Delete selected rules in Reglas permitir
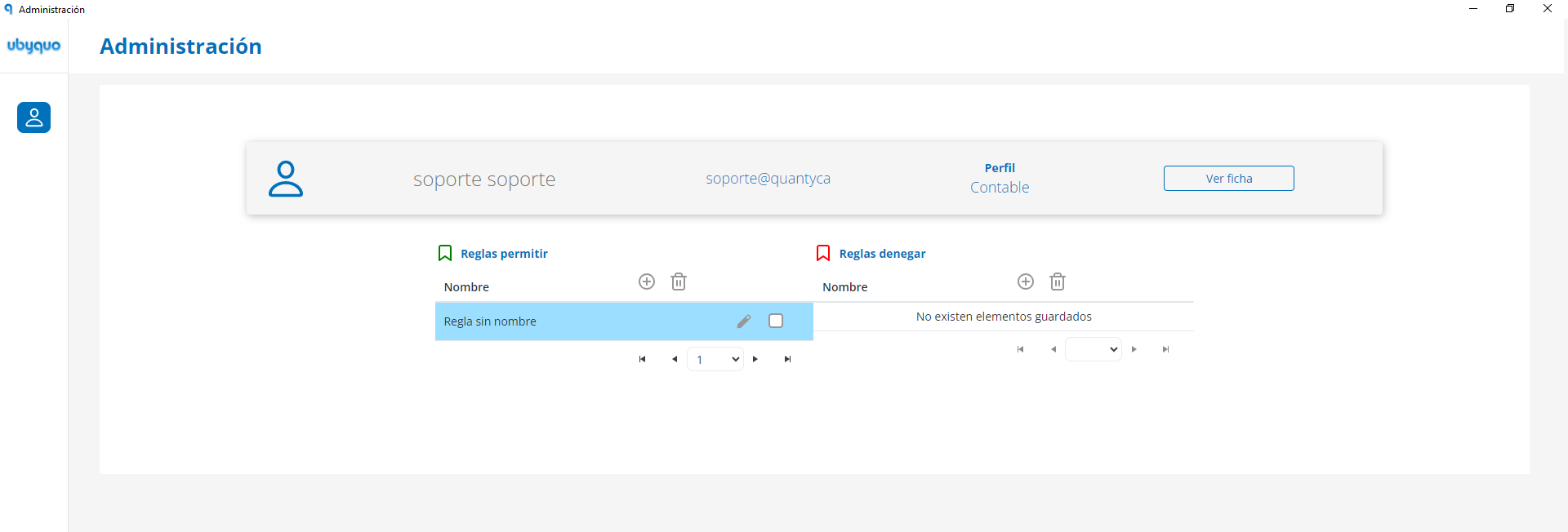 pos(679,282)
